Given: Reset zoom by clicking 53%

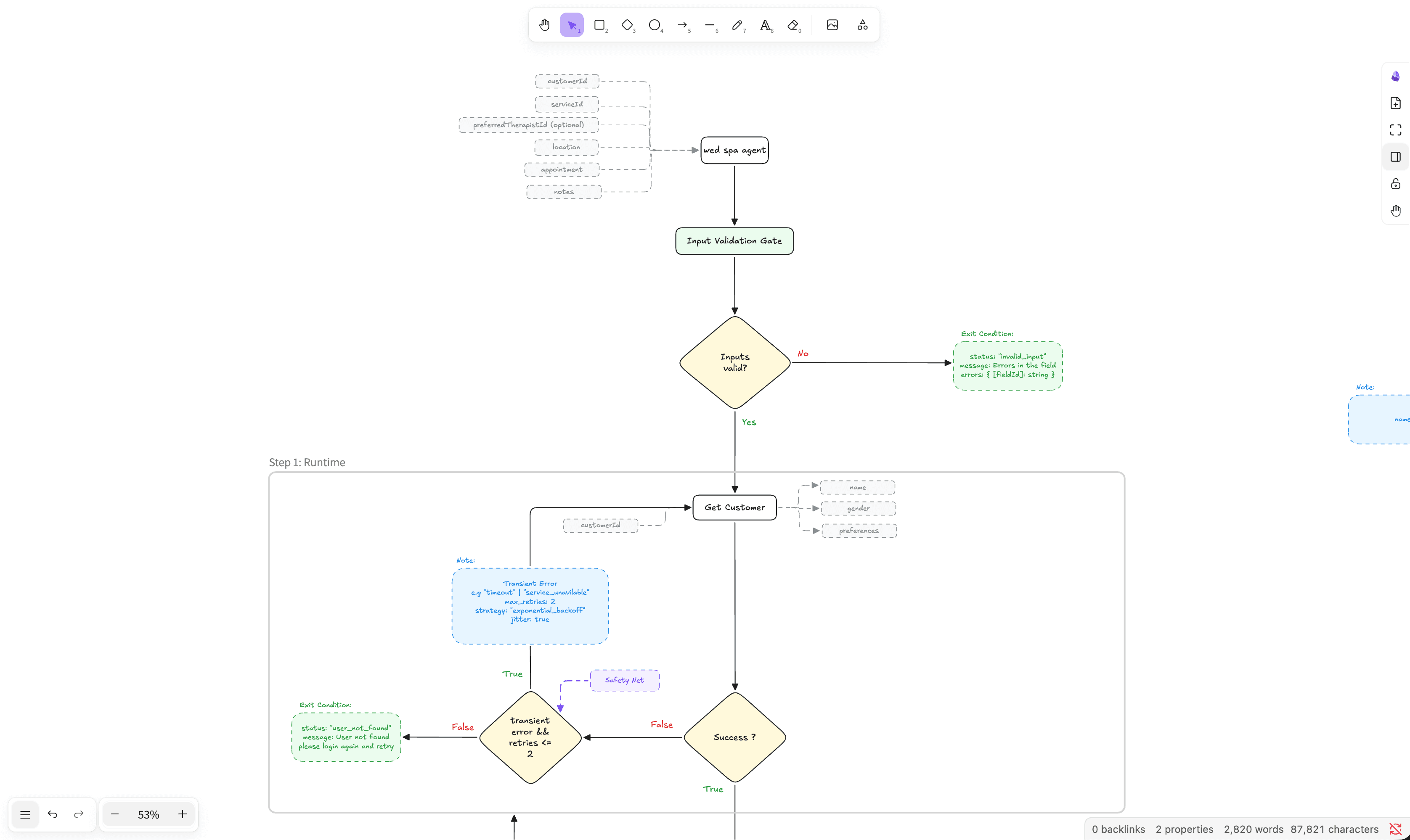Looking at the screenshot, I should (x=148, y=814).
